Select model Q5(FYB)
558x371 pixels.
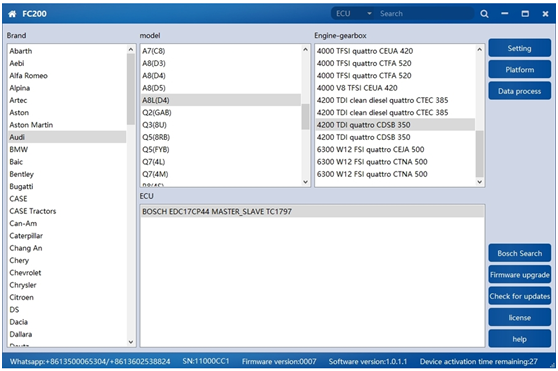click(x=221, y=149)
